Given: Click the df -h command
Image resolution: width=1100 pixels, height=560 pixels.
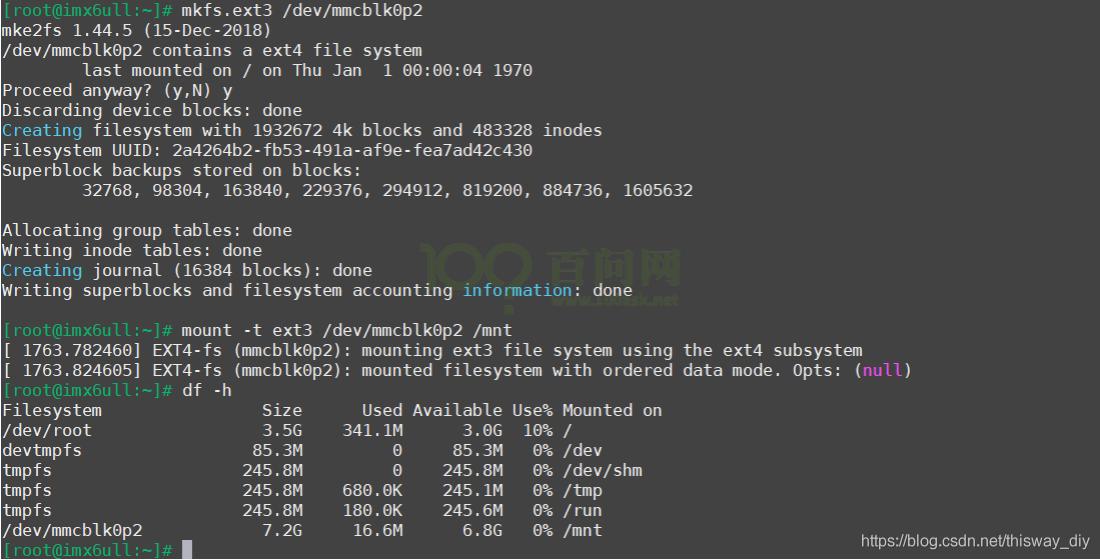Looking at the screenshot, I should pyautogui.click(x=207, y=390).
